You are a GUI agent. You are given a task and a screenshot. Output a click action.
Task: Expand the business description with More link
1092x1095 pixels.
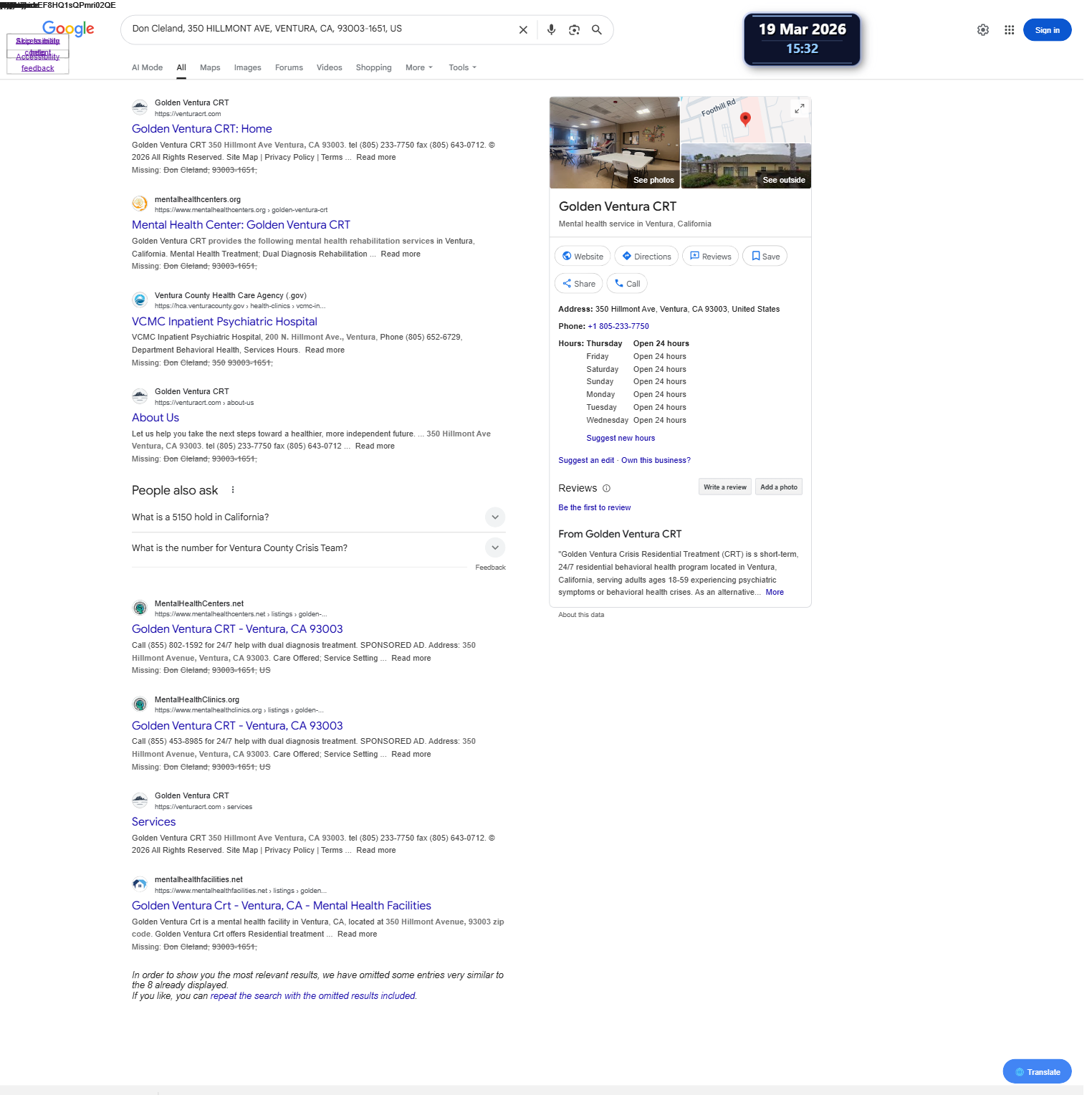click(x=775, y=593)
